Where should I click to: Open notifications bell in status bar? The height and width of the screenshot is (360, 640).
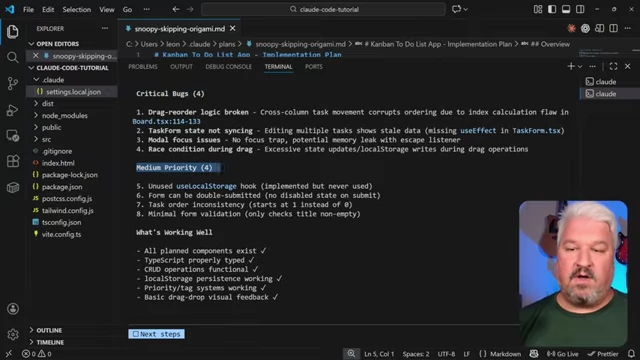click(x=631, y=354)
